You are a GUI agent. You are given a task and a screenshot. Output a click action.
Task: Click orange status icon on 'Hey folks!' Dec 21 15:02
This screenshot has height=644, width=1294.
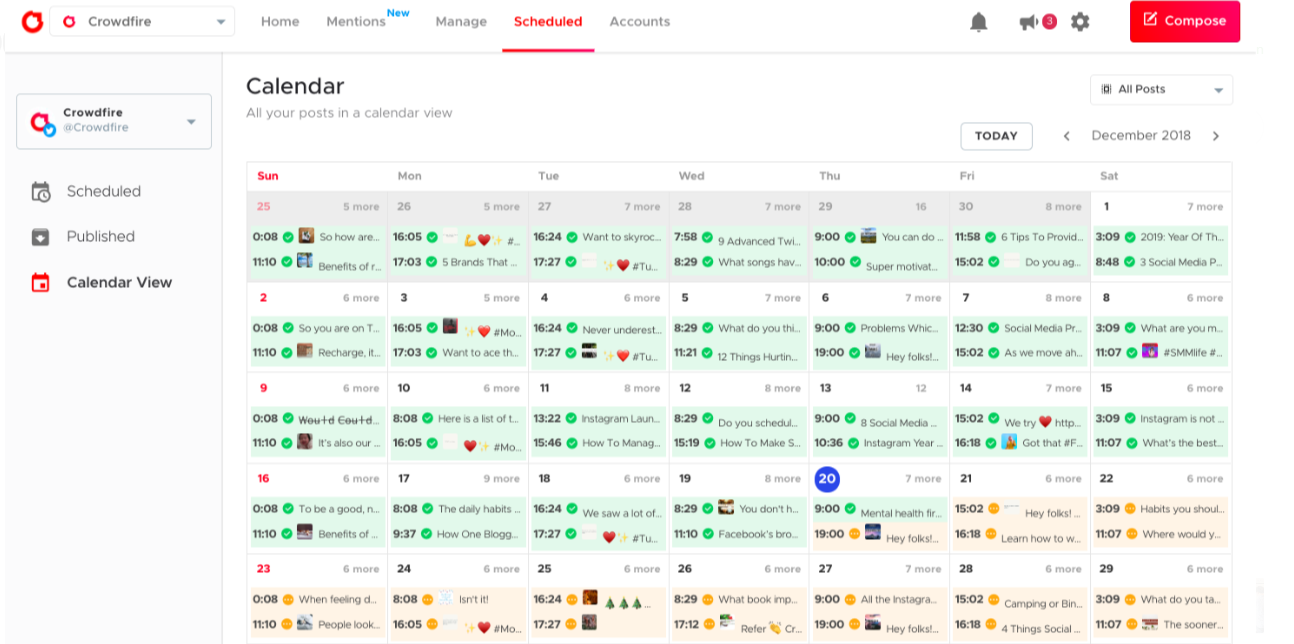[994, 509]
